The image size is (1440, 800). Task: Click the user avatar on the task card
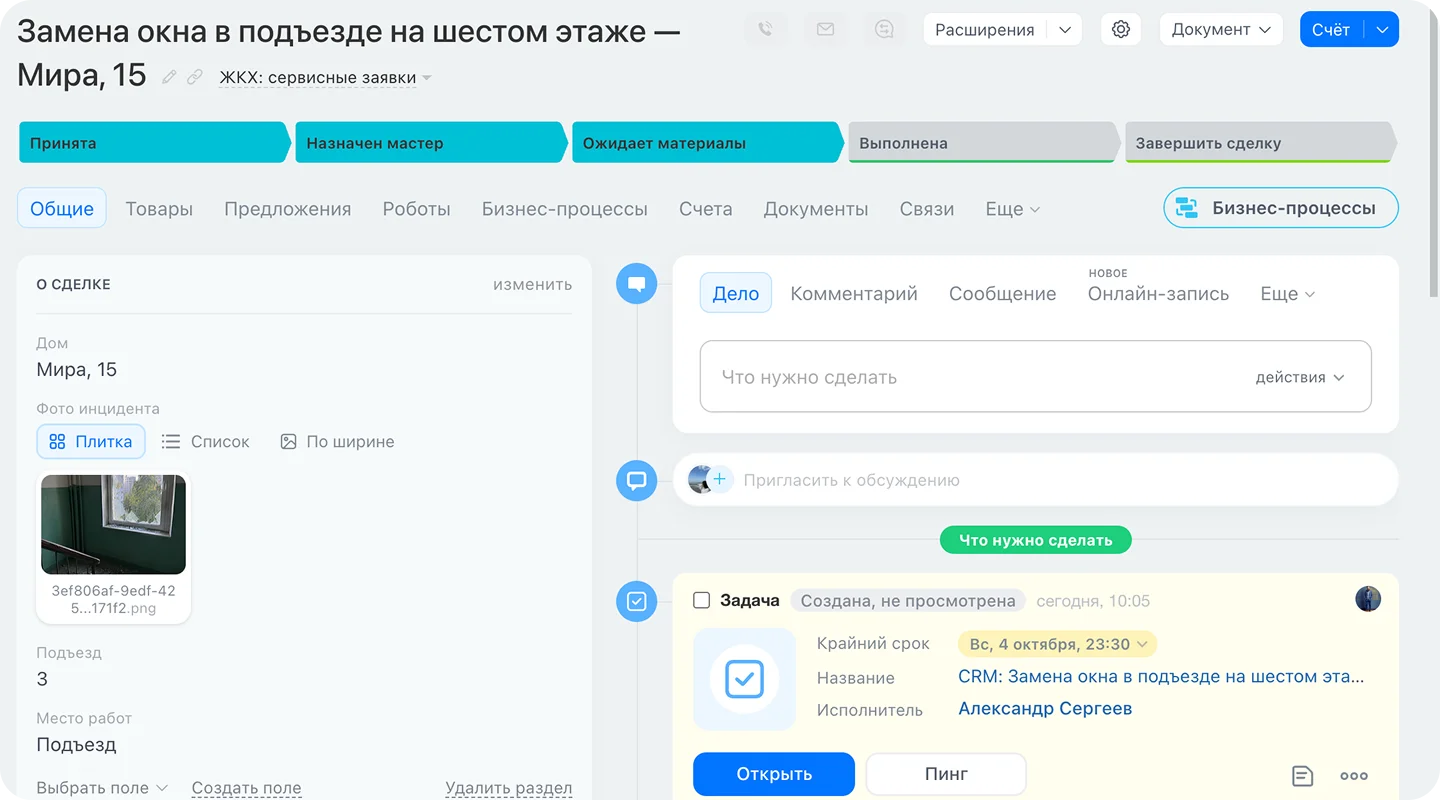(1368, 599)
